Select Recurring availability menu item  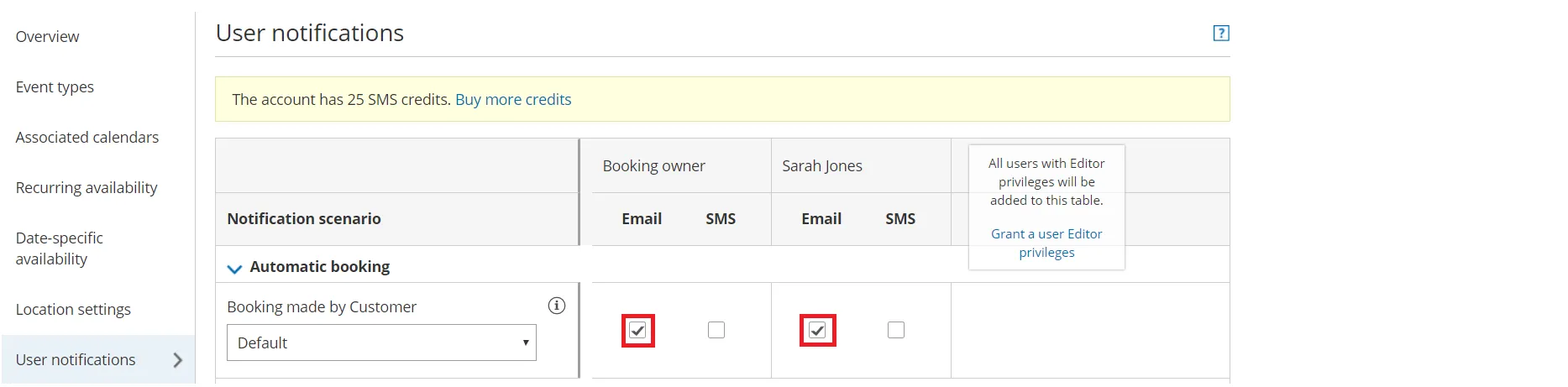87,188
